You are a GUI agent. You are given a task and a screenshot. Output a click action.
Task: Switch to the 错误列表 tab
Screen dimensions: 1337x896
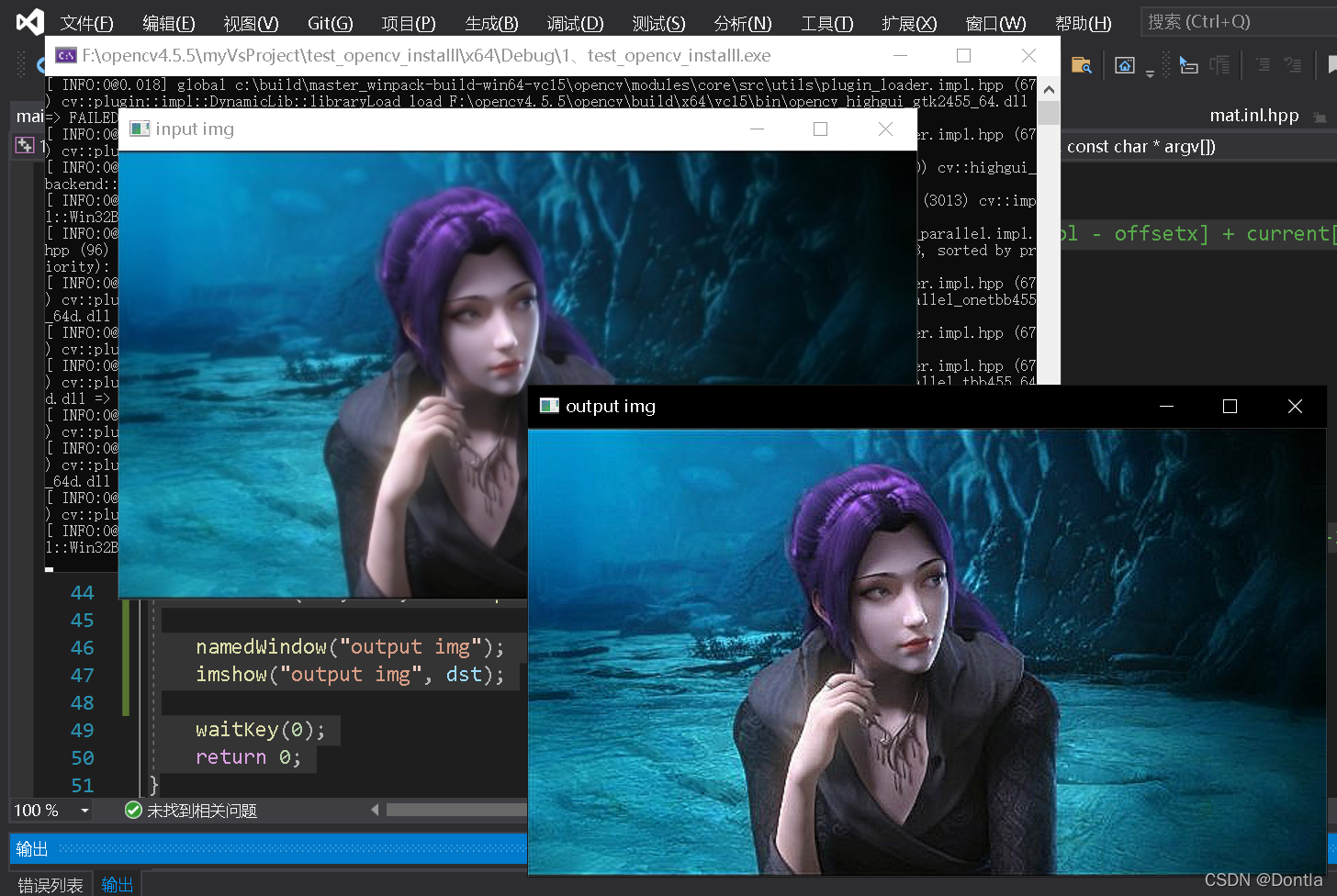[51, 885]
